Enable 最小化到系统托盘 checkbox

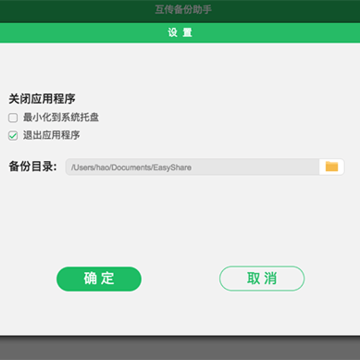coord(13,118)
